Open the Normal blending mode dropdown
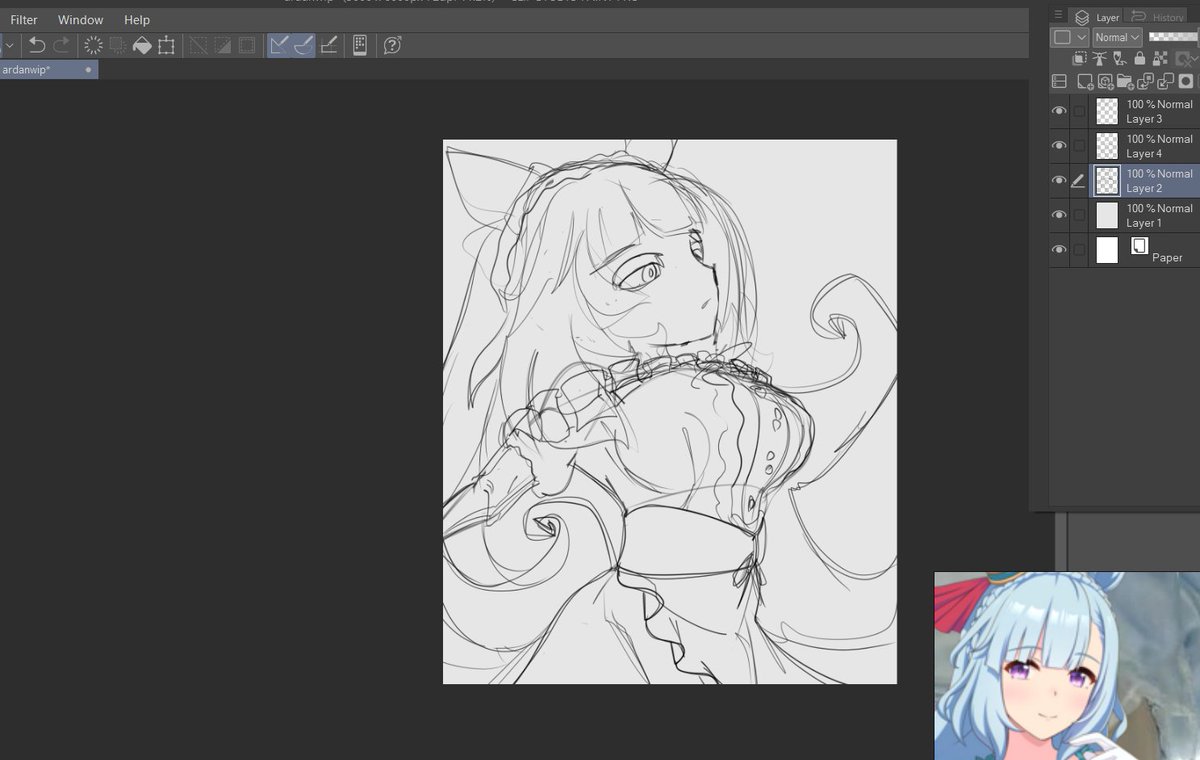 tap(1117, 37)
